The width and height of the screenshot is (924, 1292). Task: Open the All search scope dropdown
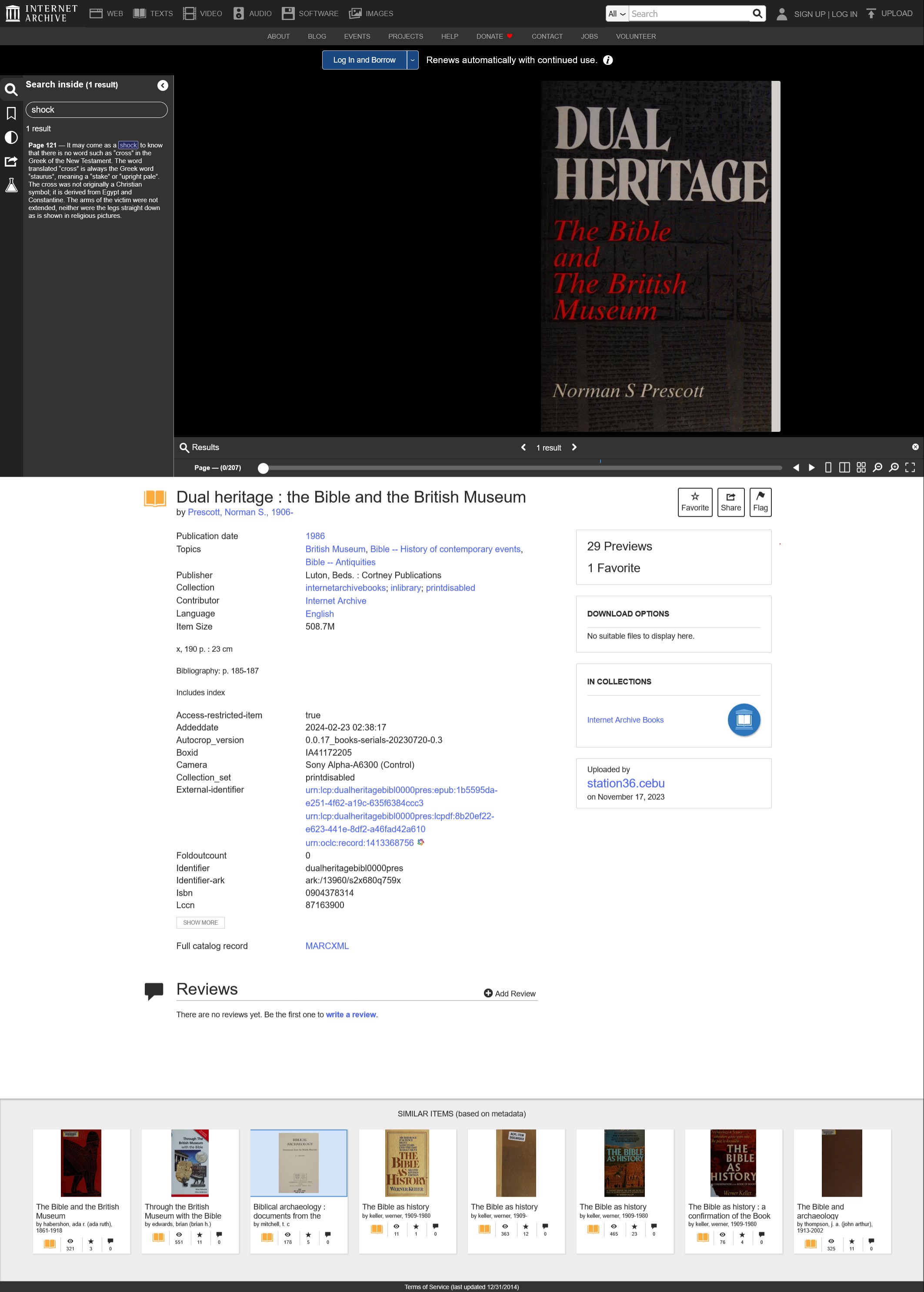point(617,13)
